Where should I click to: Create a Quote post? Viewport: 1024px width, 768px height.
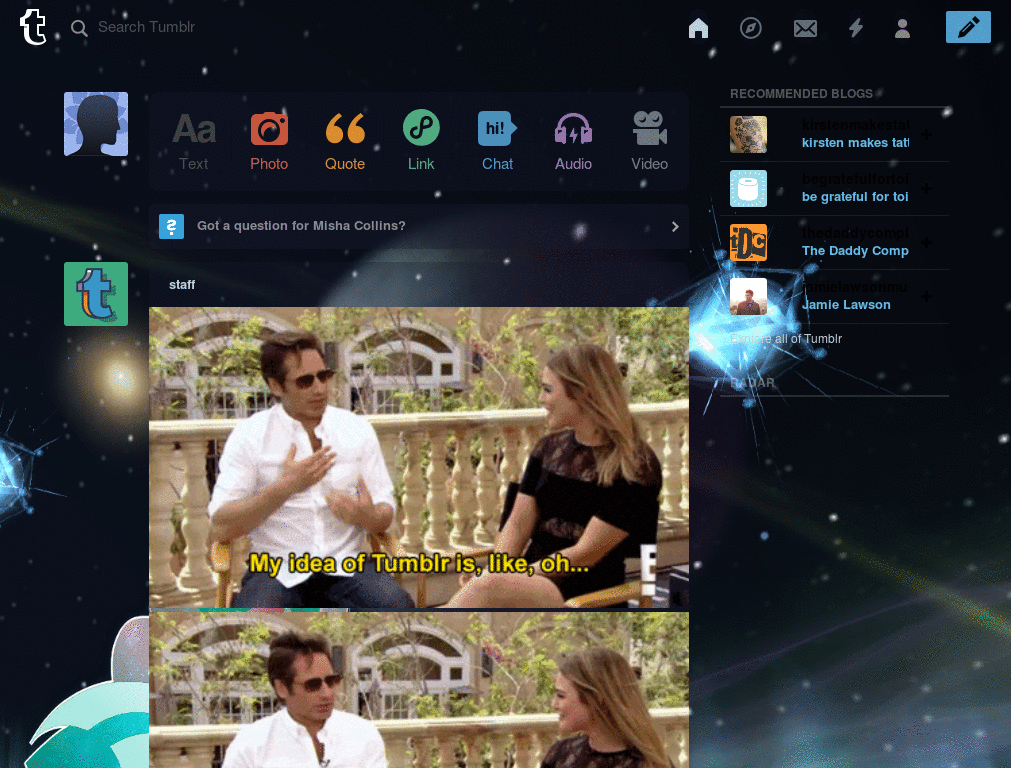[x=345, y=142]
